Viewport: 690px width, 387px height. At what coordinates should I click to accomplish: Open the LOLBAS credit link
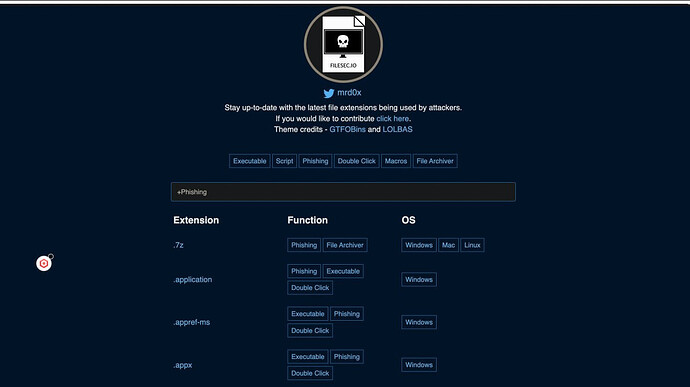coord(397,129)
